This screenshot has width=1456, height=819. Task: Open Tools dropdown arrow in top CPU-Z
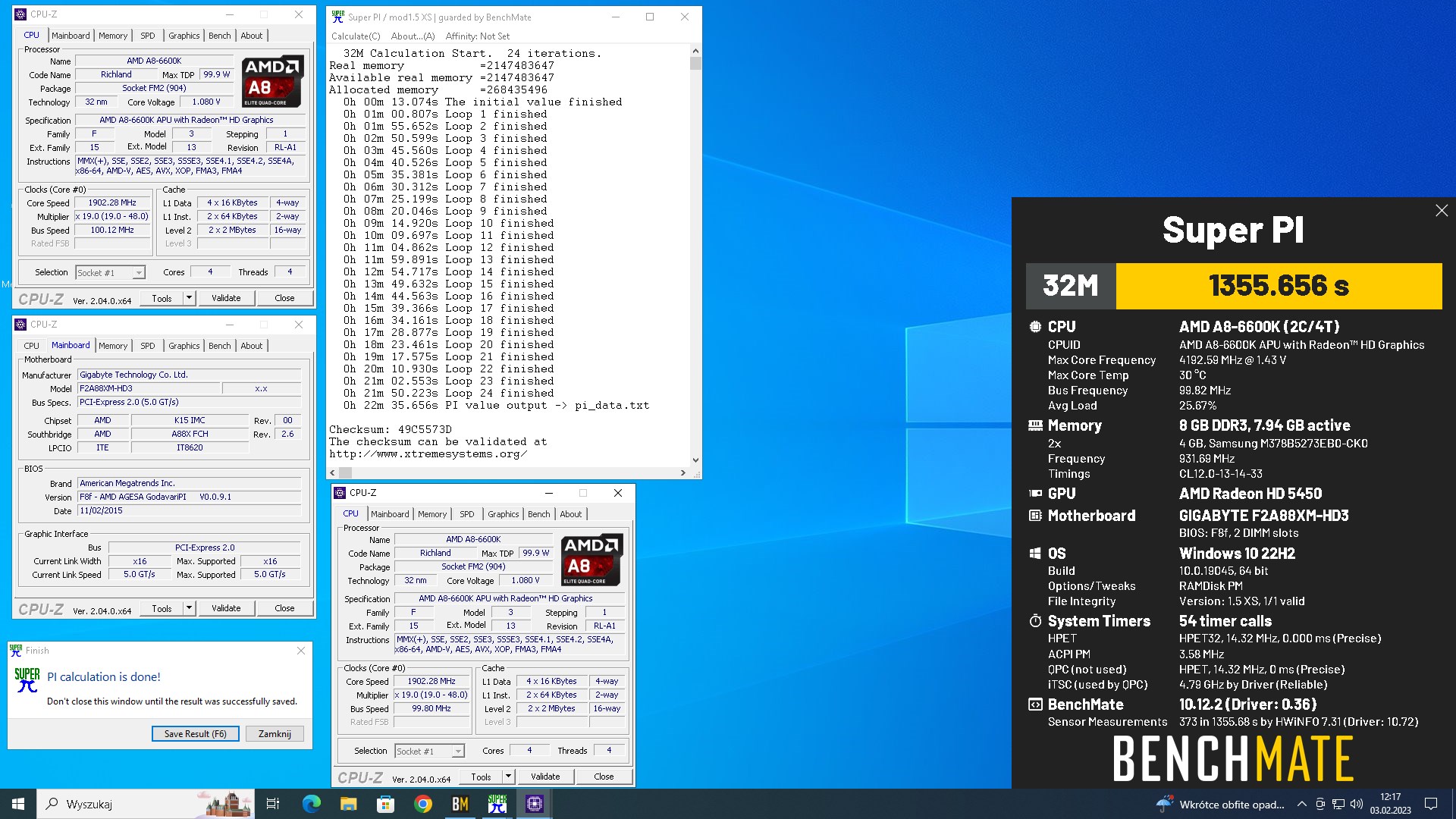[189, 298]
